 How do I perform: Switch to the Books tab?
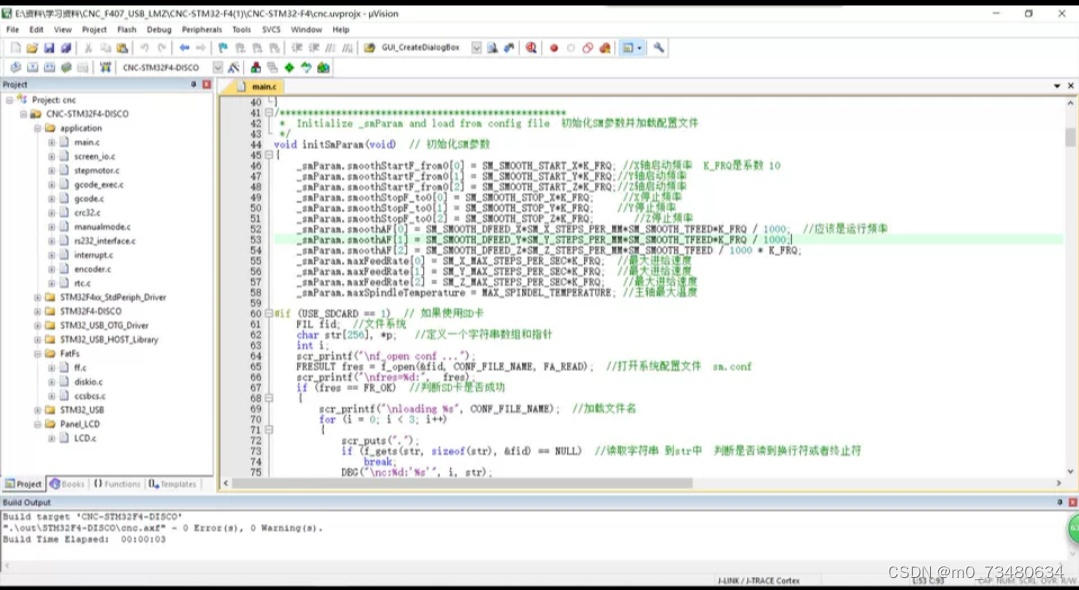67,484
